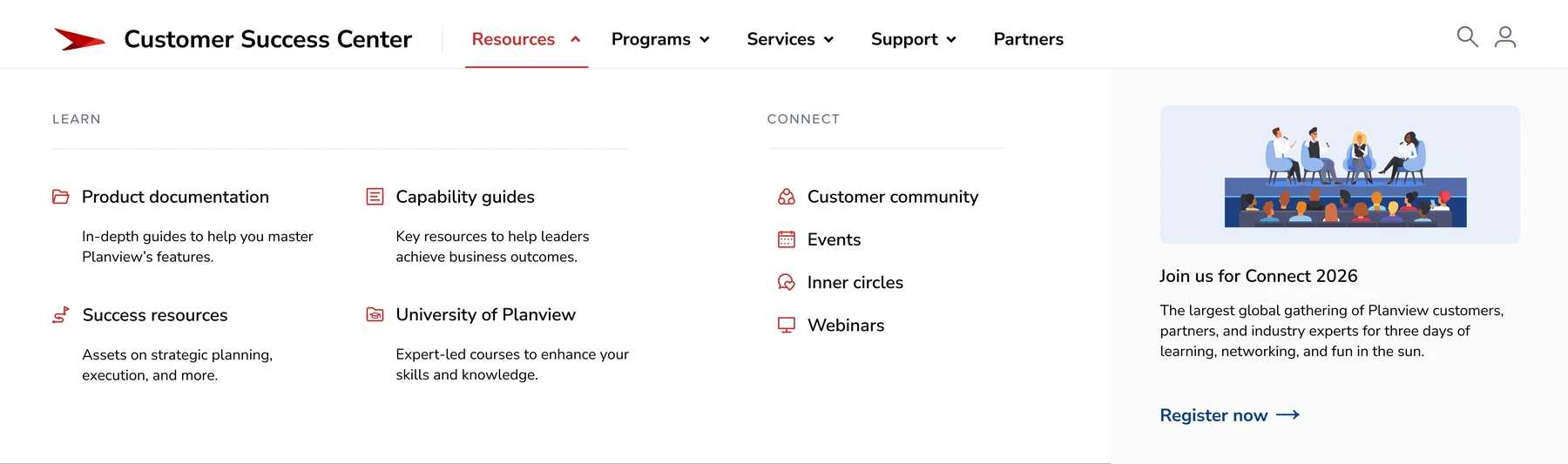Open the Product documentation link
Image resolution: width=1568 pixels, height=464 pixels.
[175, 197]
